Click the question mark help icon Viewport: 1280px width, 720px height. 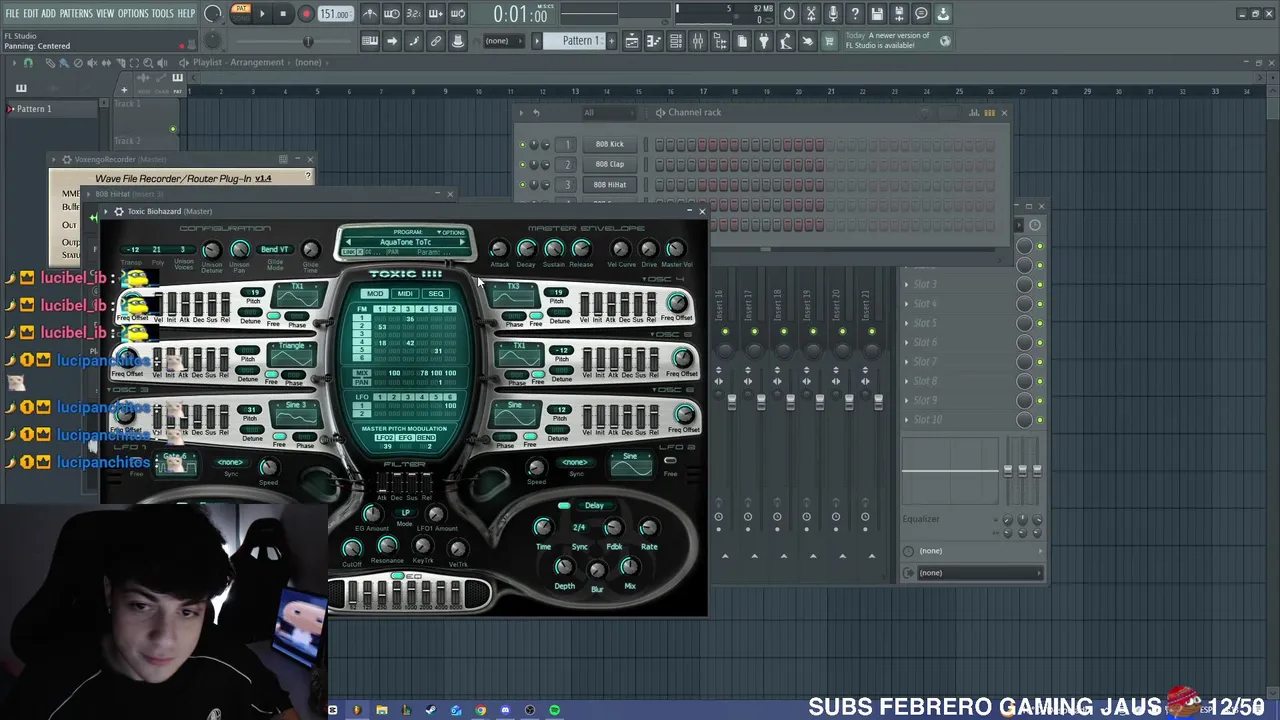[x=855, y=14]
